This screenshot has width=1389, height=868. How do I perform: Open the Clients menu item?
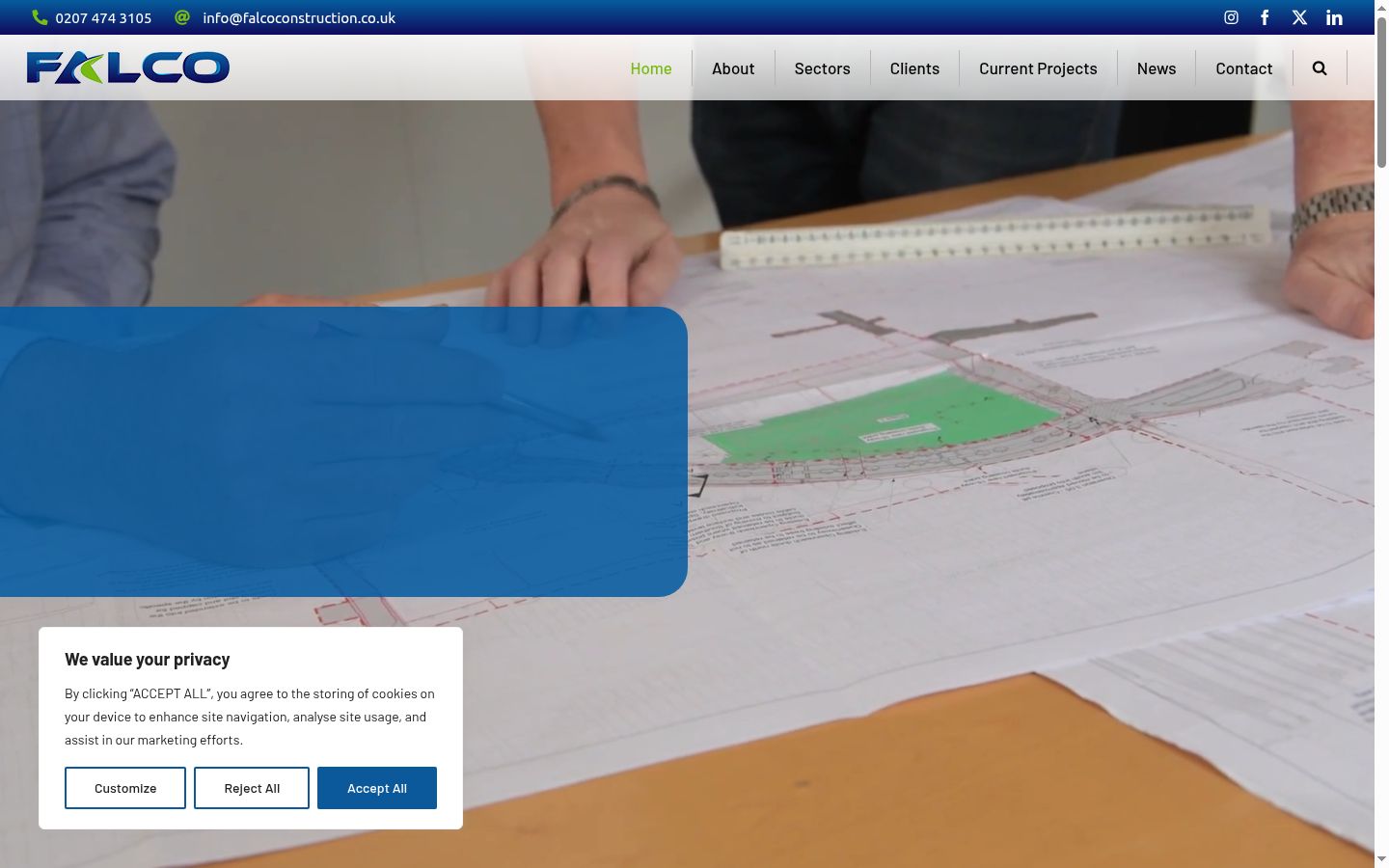click(x=914, y=68)
